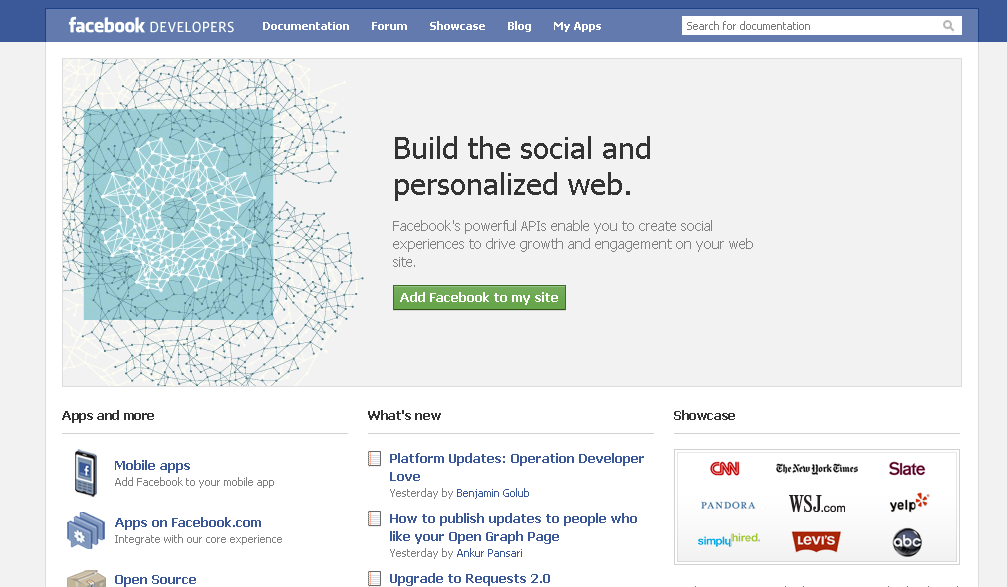1007x587 pixels.
Task: Click the Facebook Developers logo
Action: pyautogui.click(x=151, y=26)
